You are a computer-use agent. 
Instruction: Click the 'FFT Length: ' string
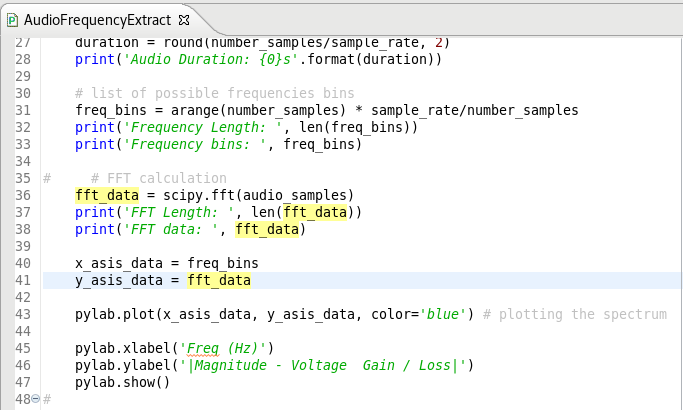tap(179, 212)
